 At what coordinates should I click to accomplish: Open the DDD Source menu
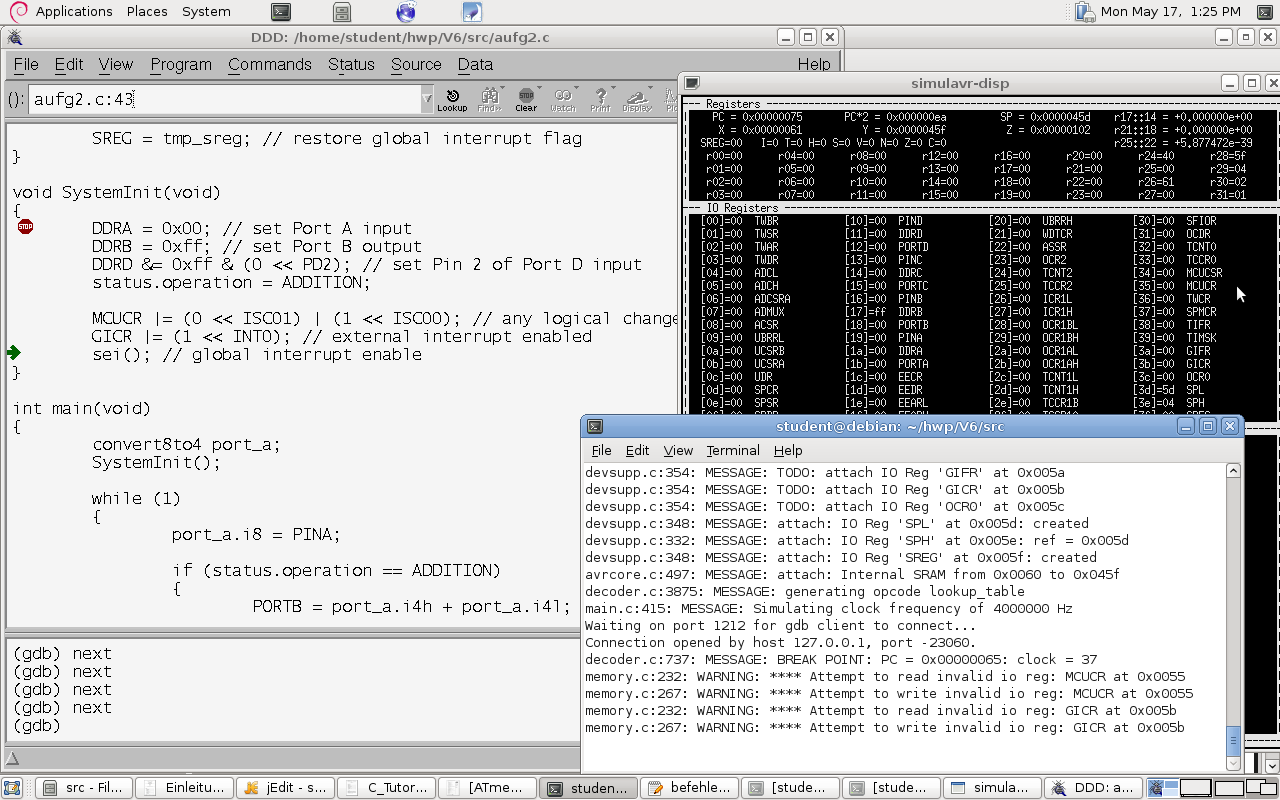416,64
